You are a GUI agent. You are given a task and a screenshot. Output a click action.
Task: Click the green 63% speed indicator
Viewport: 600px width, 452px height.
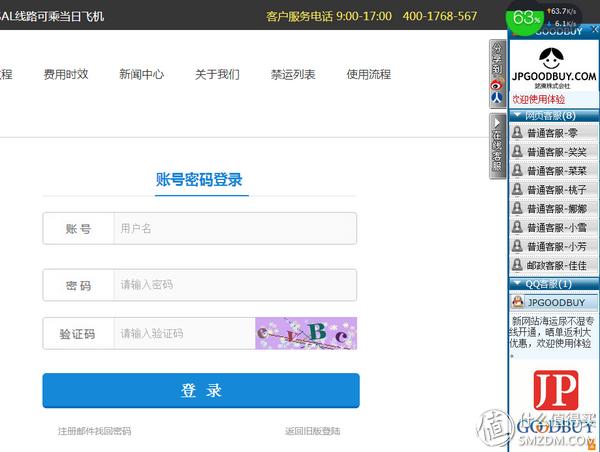point(525,18)
